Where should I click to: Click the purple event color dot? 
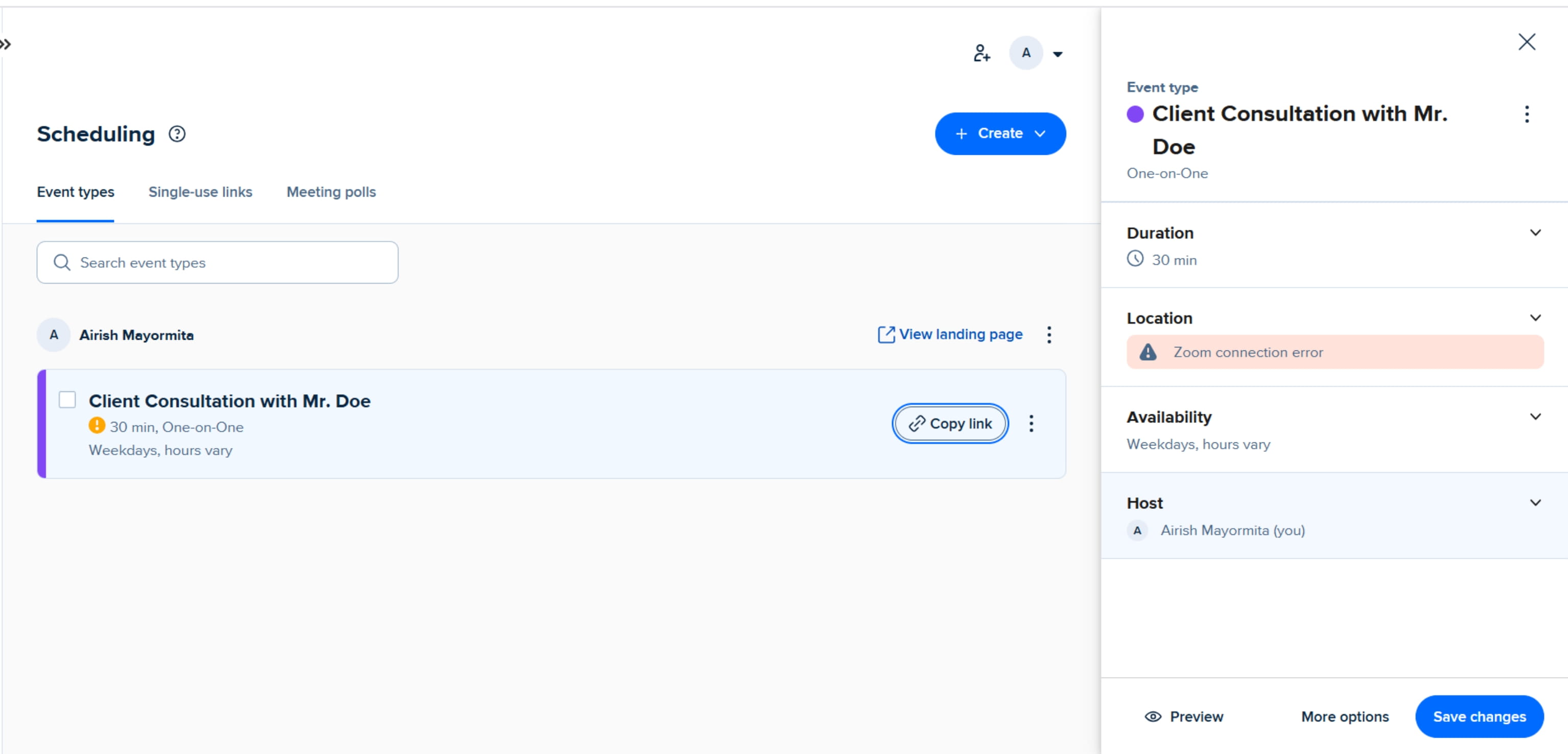pyautogui.click(x=1135, y=114)
